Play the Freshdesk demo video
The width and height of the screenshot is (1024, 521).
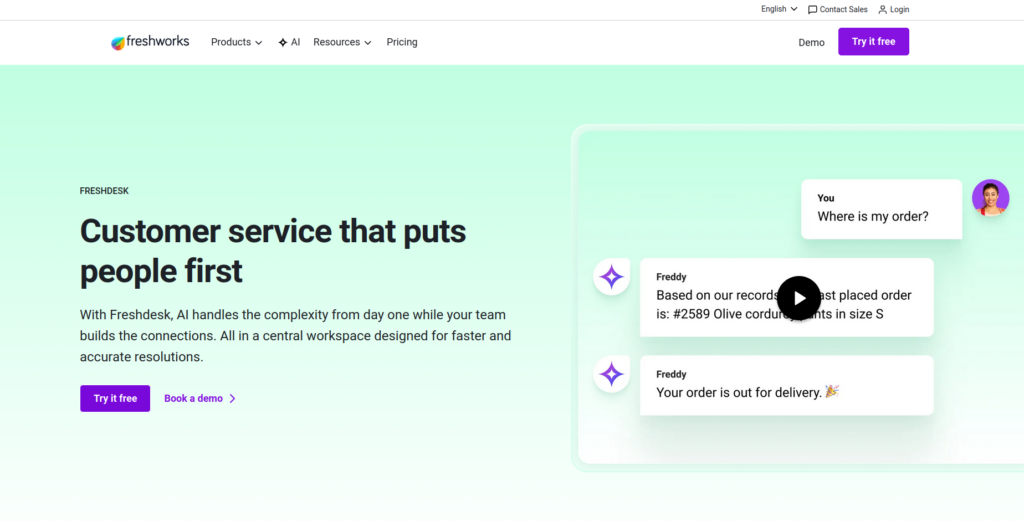click(799, 298)
